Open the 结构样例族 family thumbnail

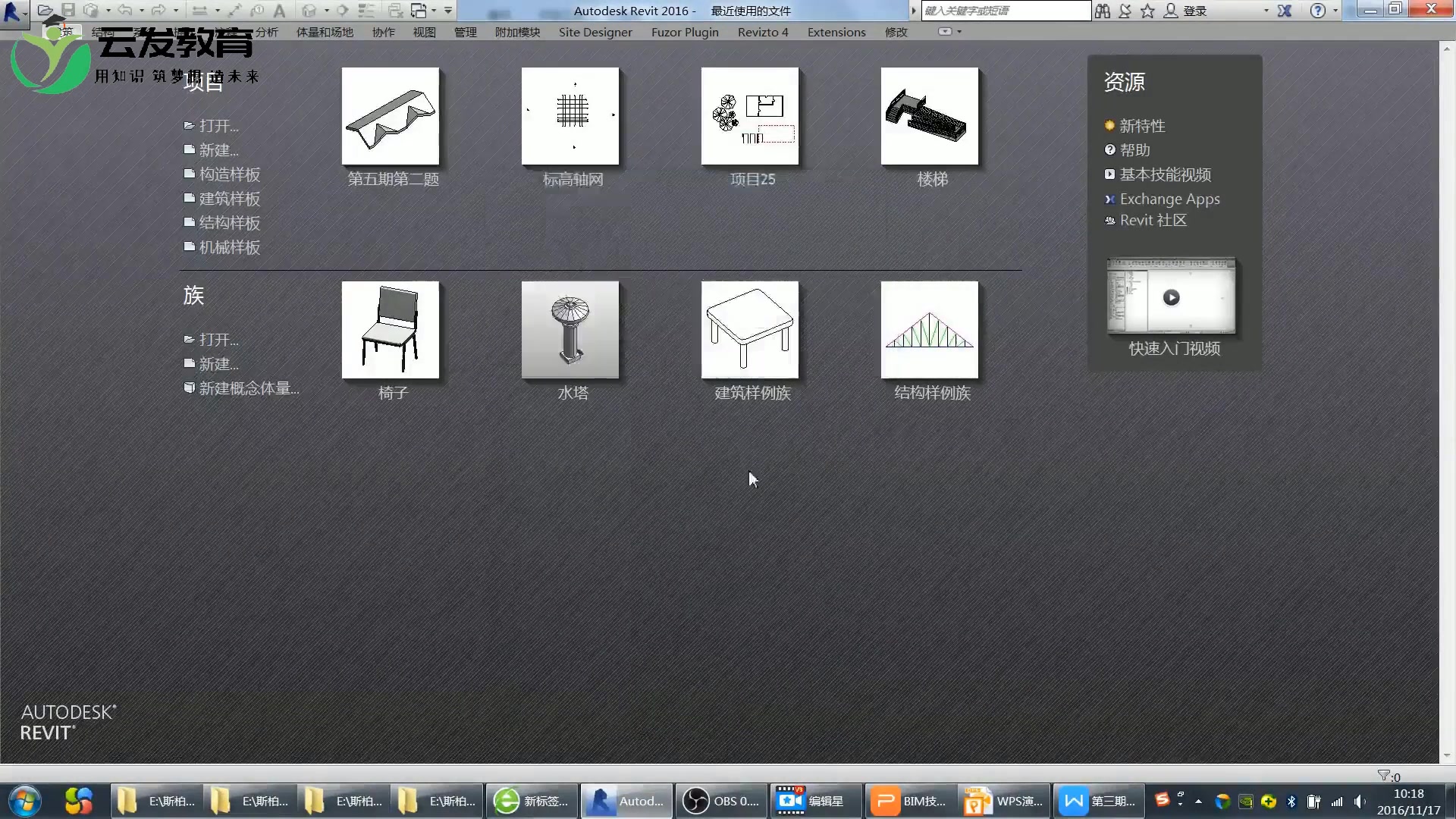pos(930,330)
